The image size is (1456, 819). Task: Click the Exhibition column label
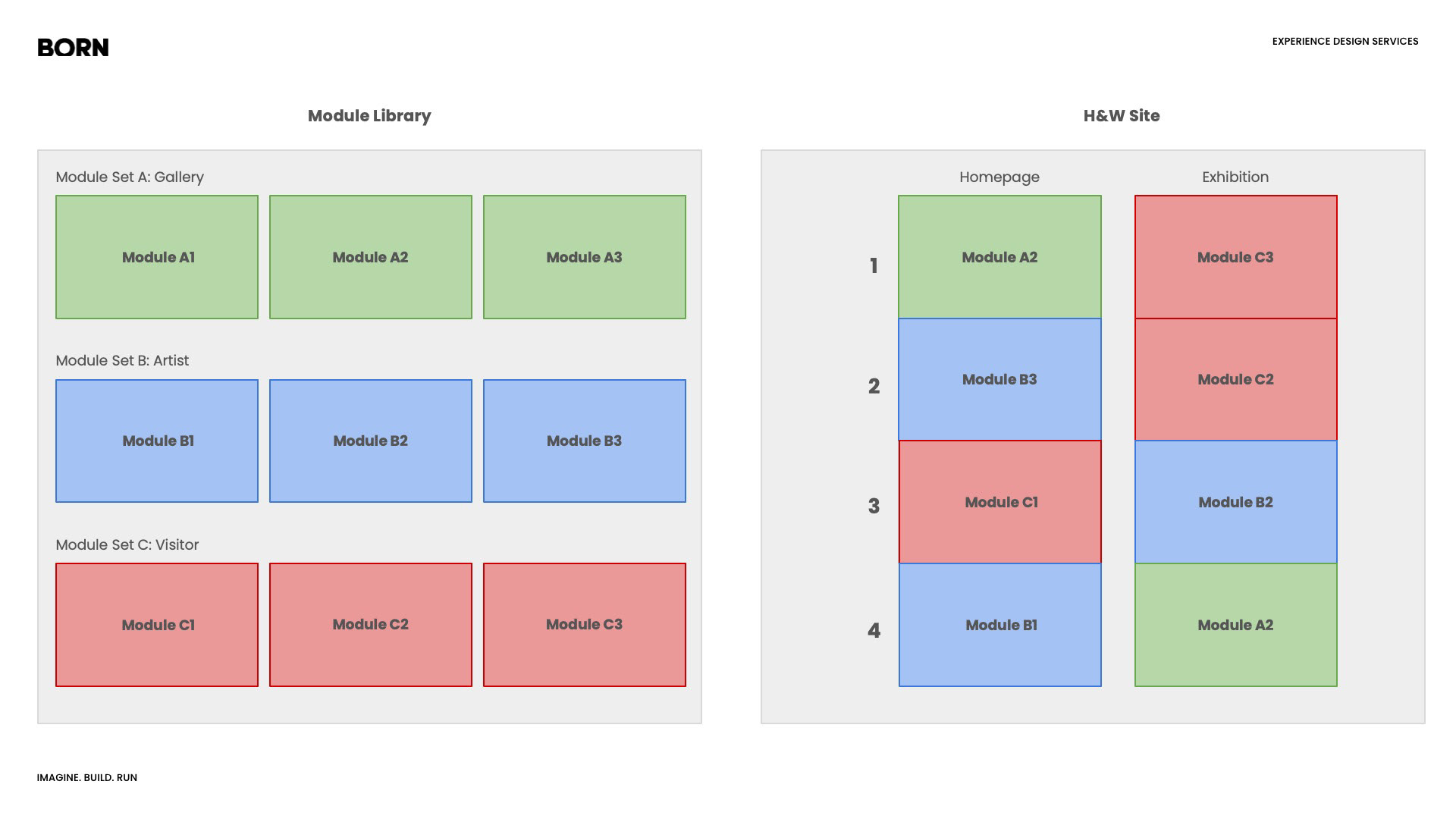pyautogui.click(x=1235, y=177)
